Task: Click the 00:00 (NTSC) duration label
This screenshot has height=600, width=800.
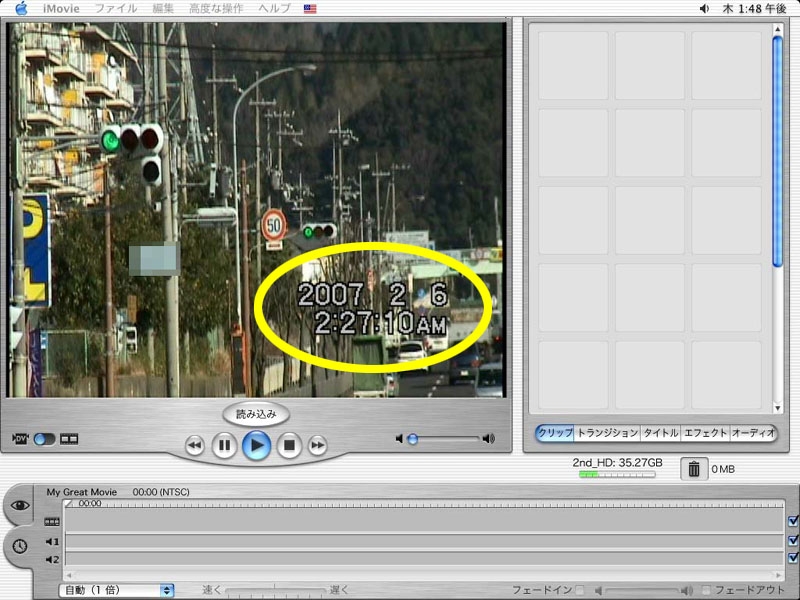Action: click(x=161, y=492)
